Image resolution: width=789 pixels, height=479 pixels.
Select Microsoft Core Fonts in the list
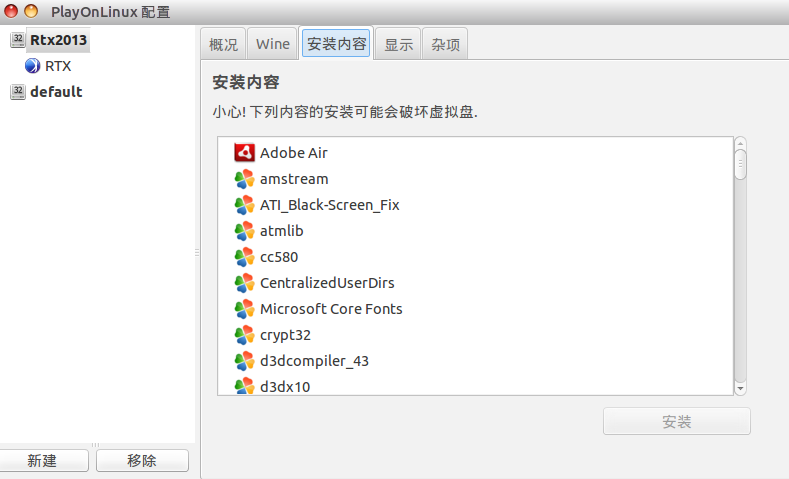[331, 309]
